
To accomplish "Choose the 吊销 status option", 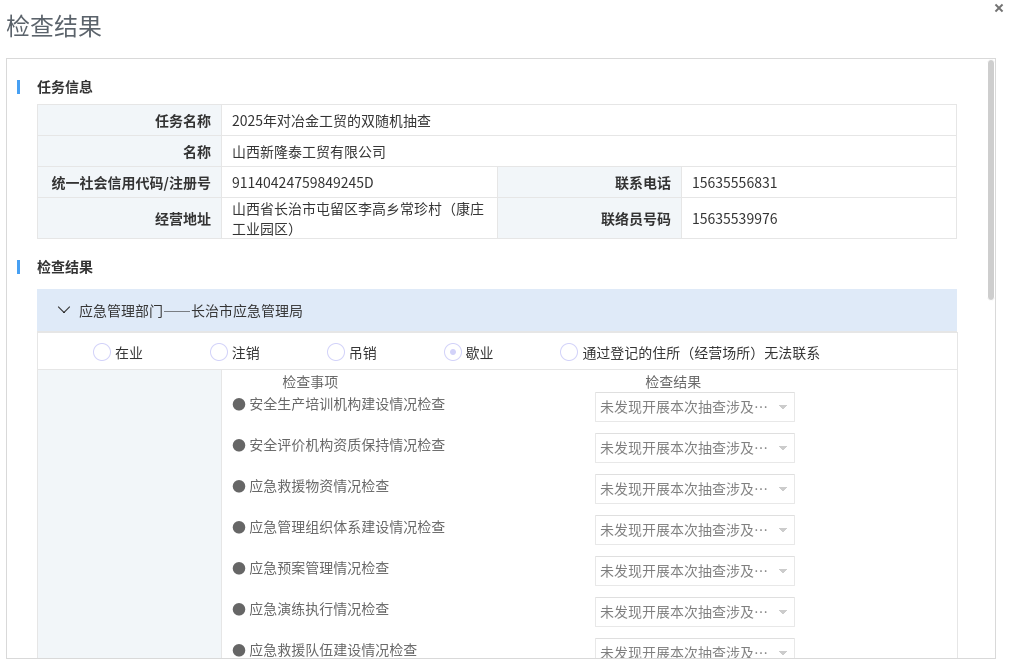I will click(x=336, y=352).
